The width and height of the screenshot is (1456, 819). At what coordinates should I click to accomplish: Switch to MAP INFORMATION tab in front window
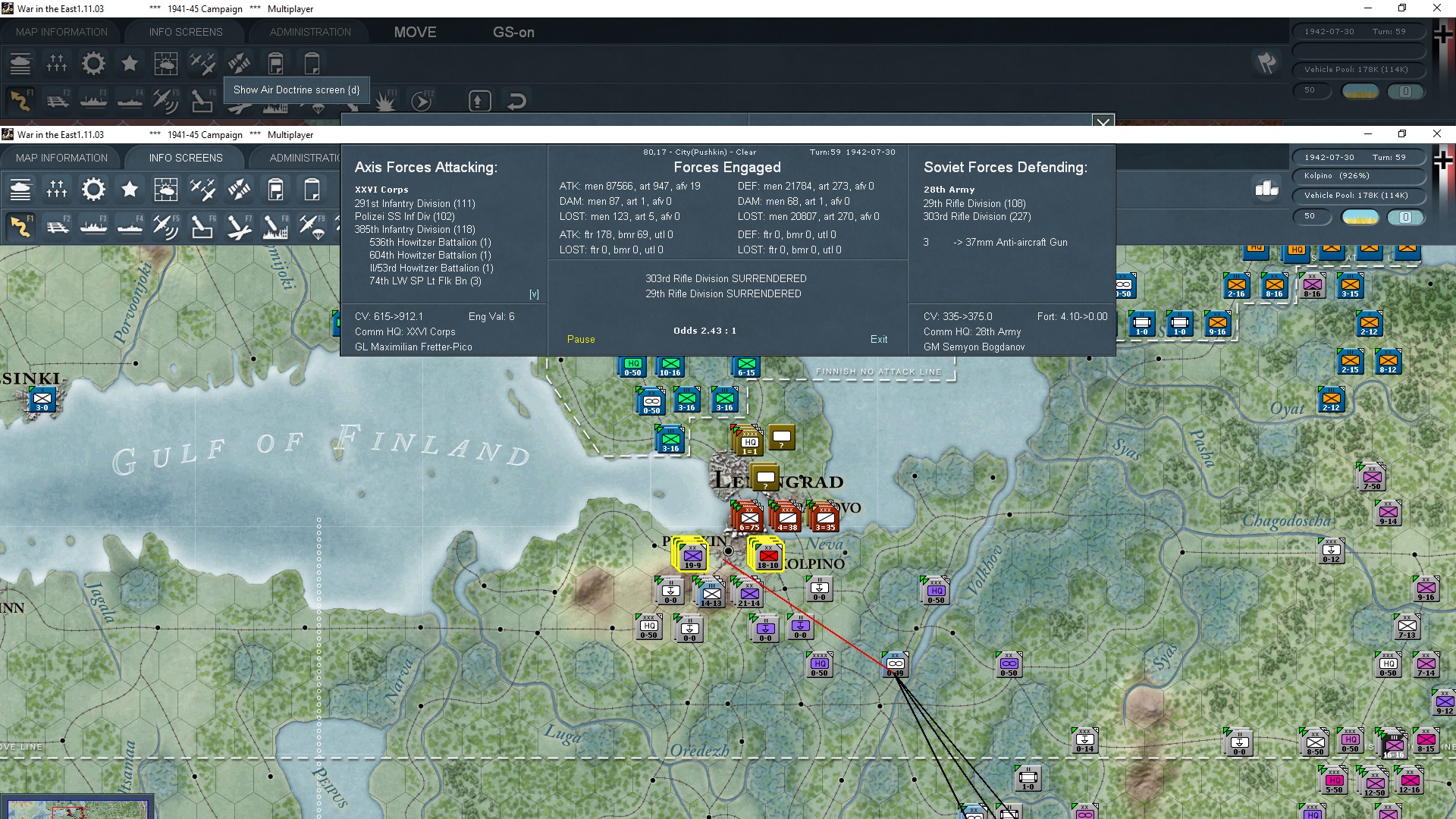tap(61, 158)
